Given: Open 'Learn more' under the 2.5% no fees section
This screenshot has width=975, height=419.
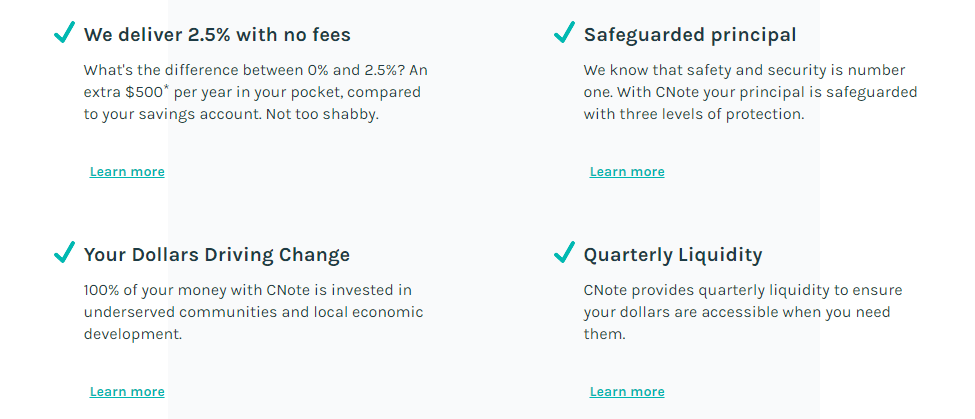Looking at the screenshot, I should coord(127,172).
